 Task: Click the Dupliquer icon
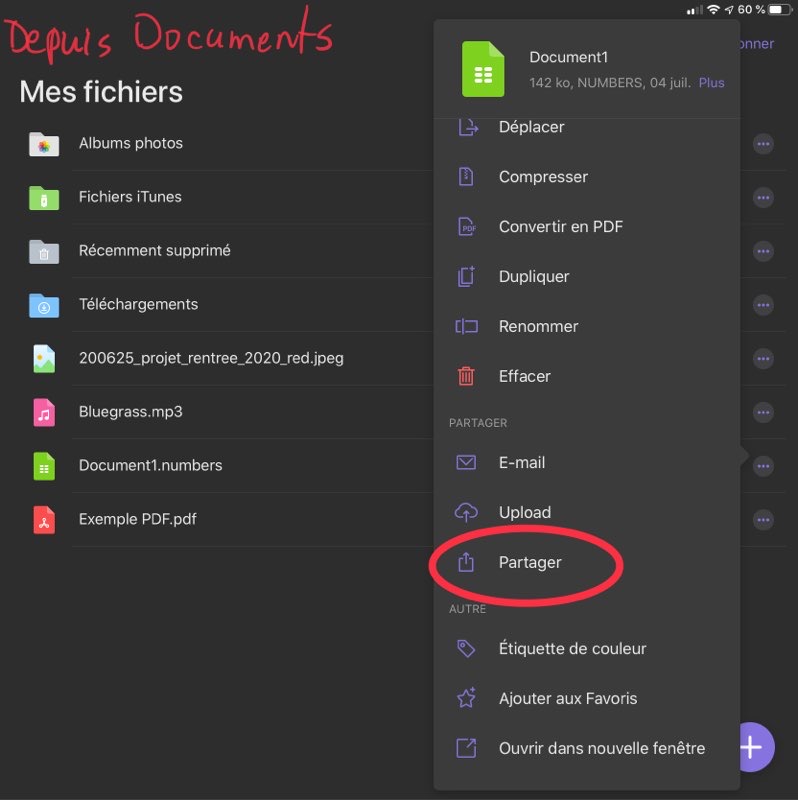click(466, 277)
